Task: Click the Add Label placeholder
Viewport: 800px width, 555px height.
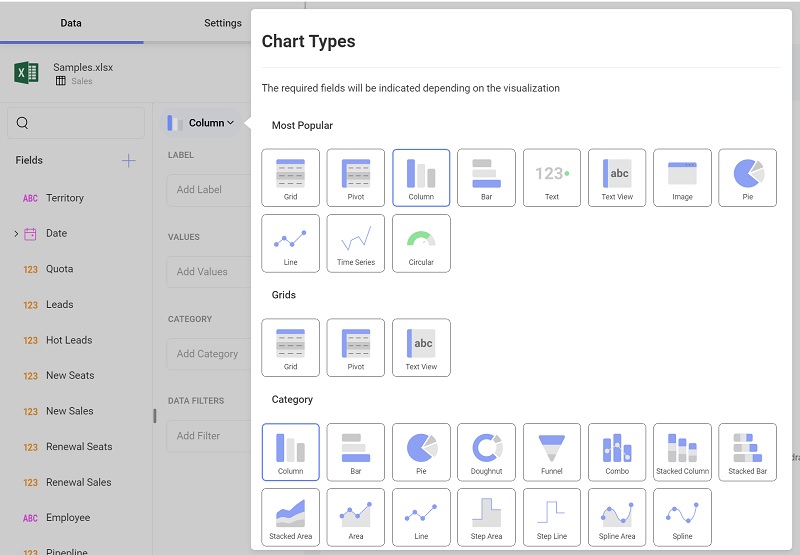Action: click(x=206, y=190)
